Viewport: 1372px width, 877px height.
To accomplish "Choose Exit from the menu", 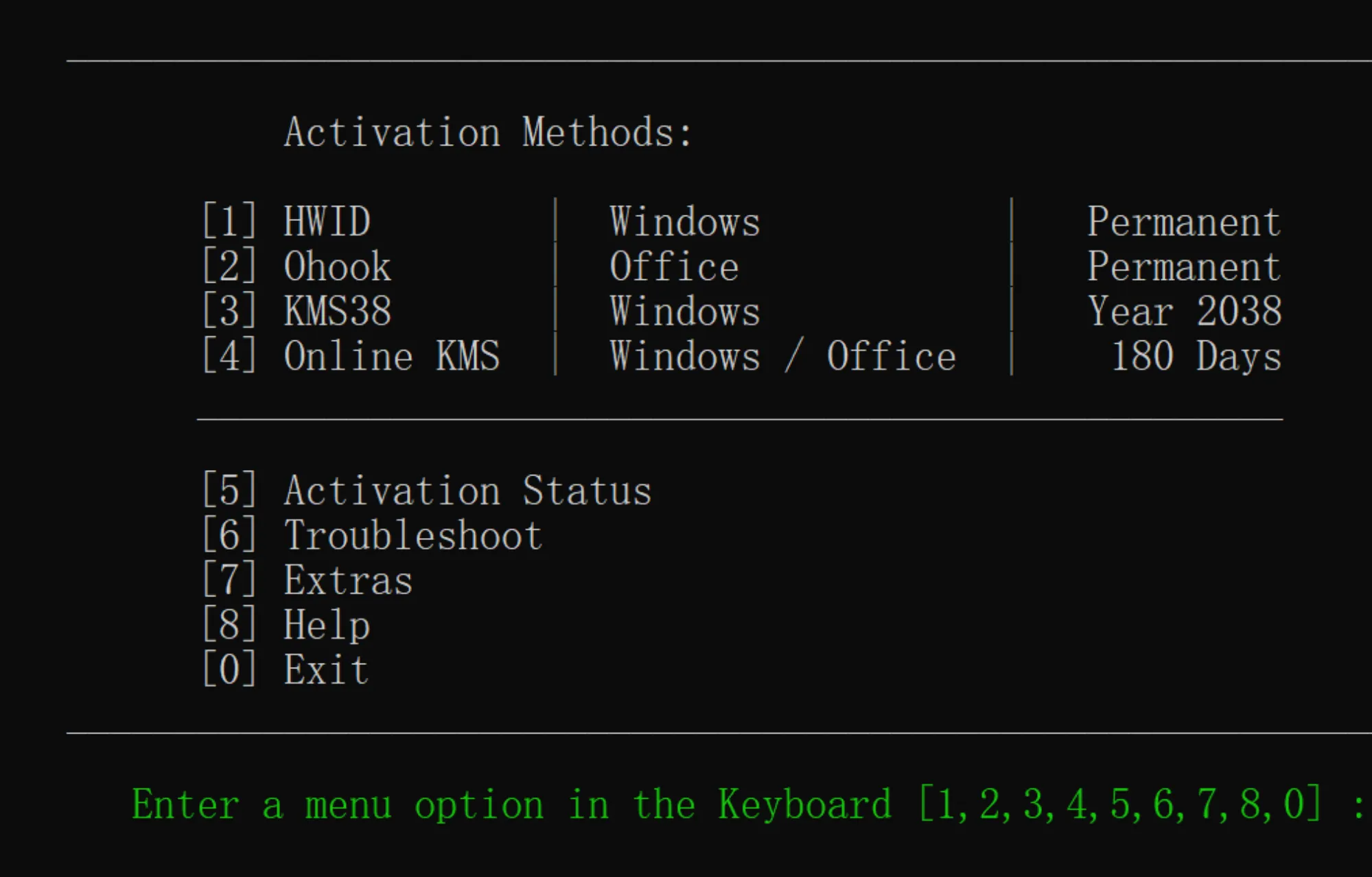I will coord(326,670).
